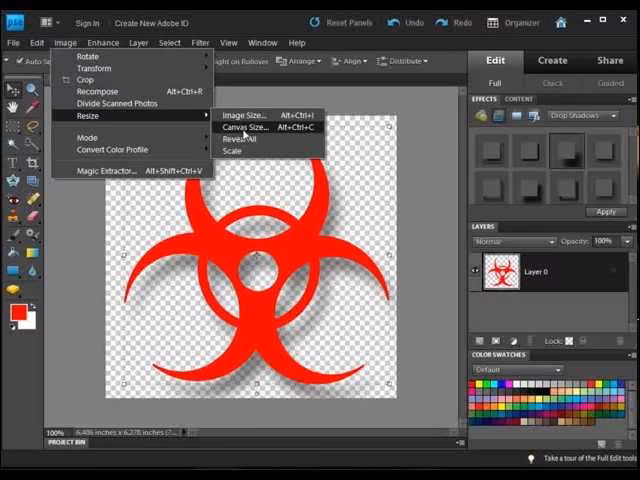Show Filters in the Effects panel

coord(481,116)
